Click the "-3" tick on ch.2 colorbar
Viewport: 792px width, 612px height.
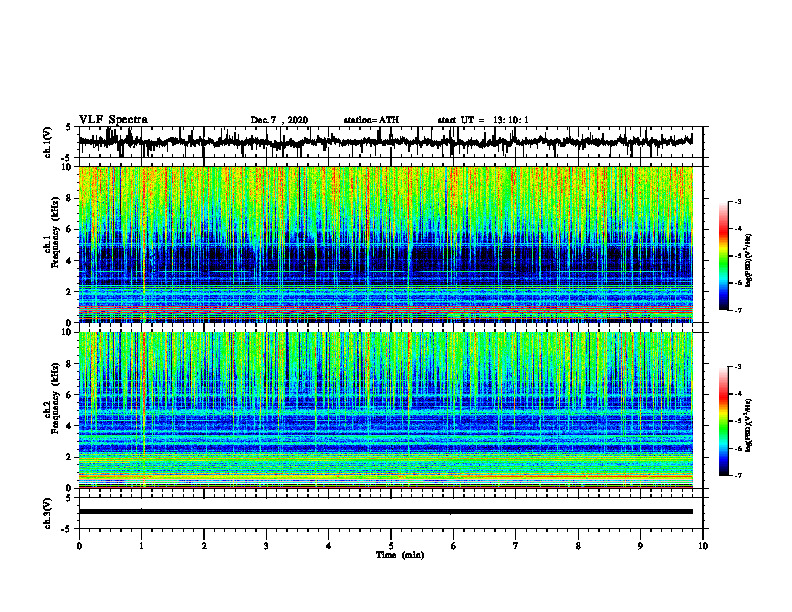738,367
